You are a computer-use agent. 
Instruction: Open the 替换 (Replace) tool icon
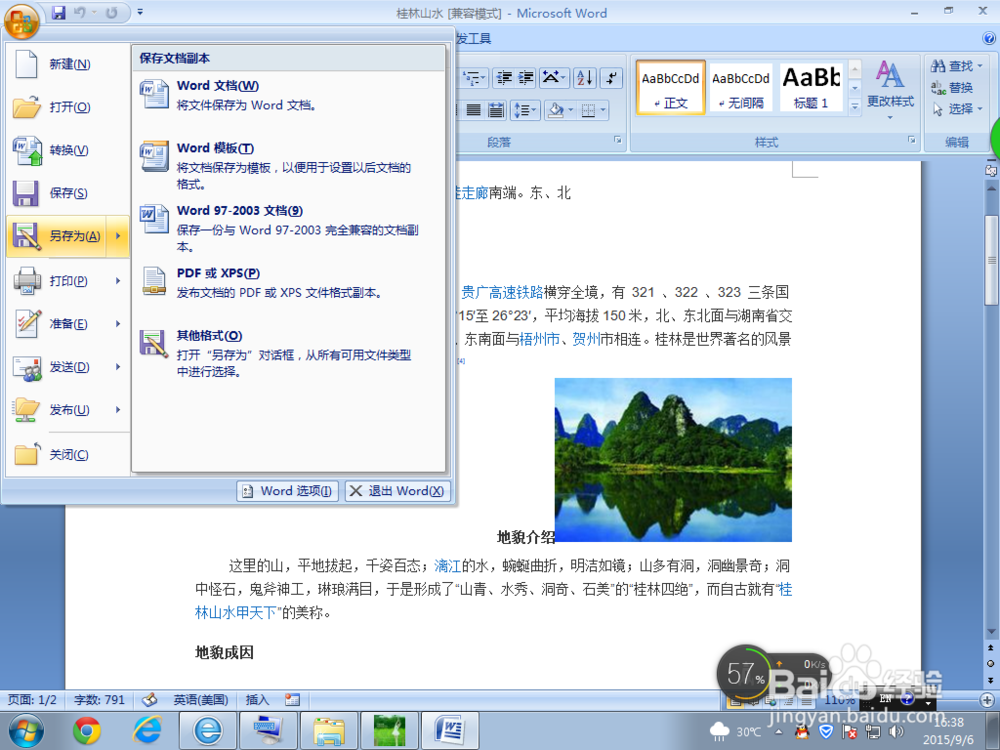click(957, 88)
